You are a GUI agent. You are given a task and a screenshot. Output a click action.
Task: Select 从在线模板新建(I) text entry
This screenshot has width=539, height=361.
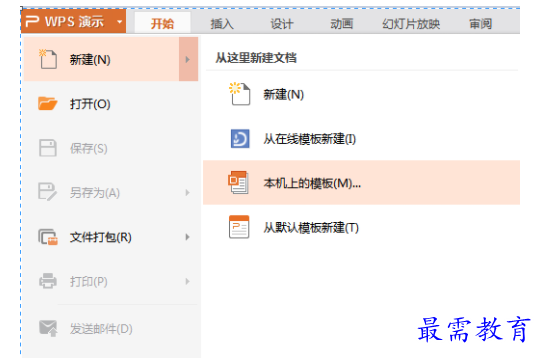[309, 139]
